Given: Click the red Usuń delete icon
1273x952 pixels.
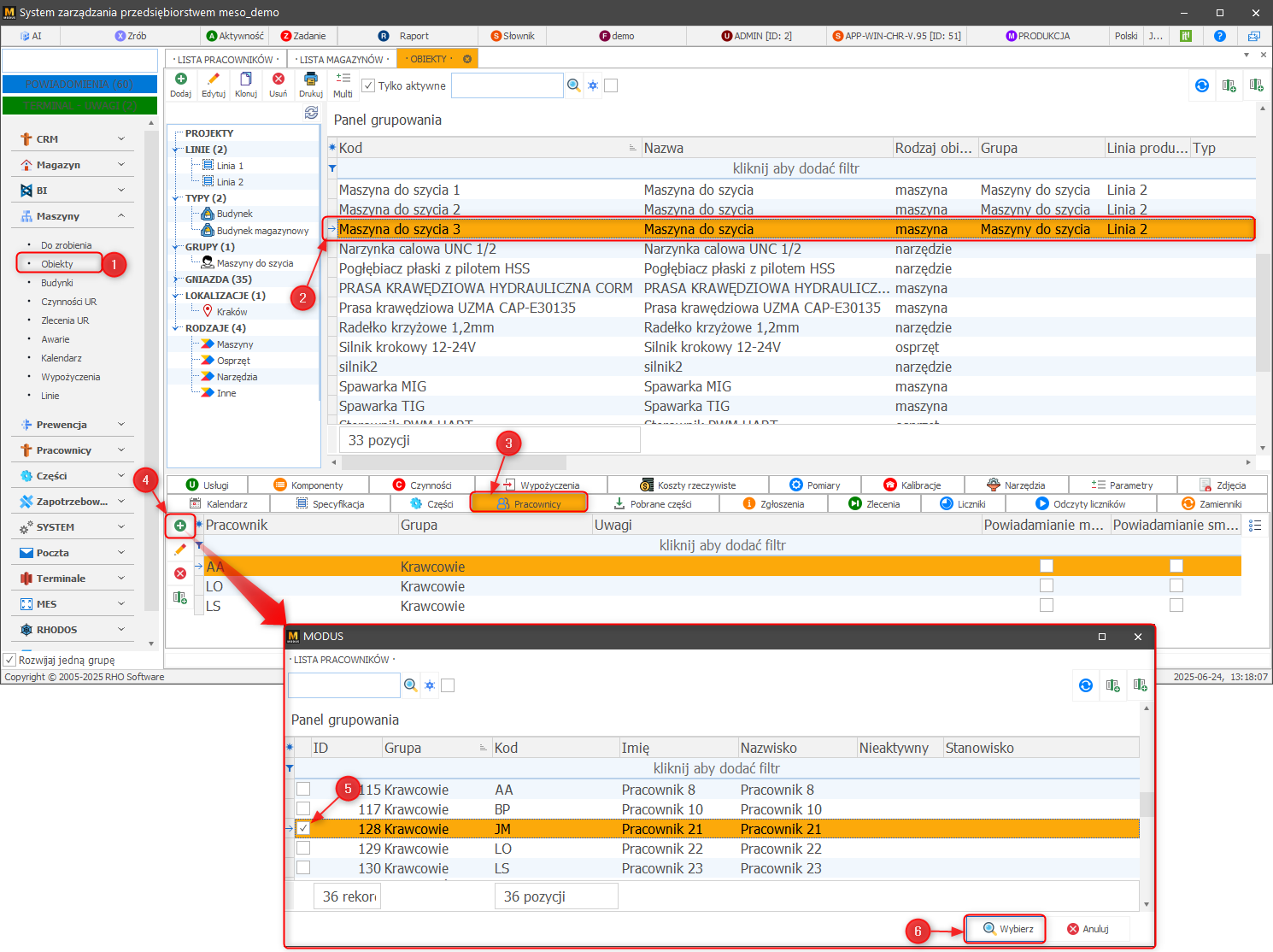Looking at the screenshot, I should tap(279, 79).
